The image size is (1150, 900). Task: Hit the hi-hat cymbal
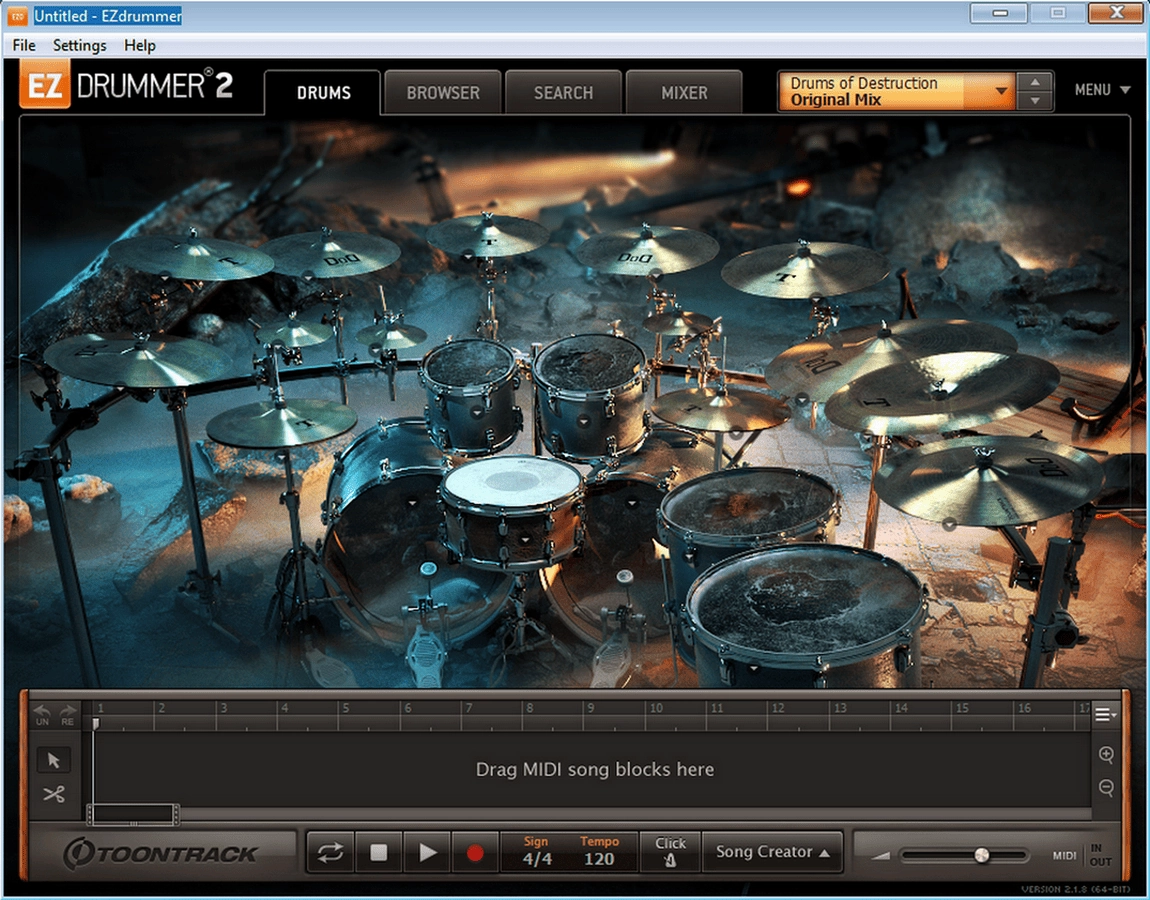pyautogui.click(x=281, y=423)
